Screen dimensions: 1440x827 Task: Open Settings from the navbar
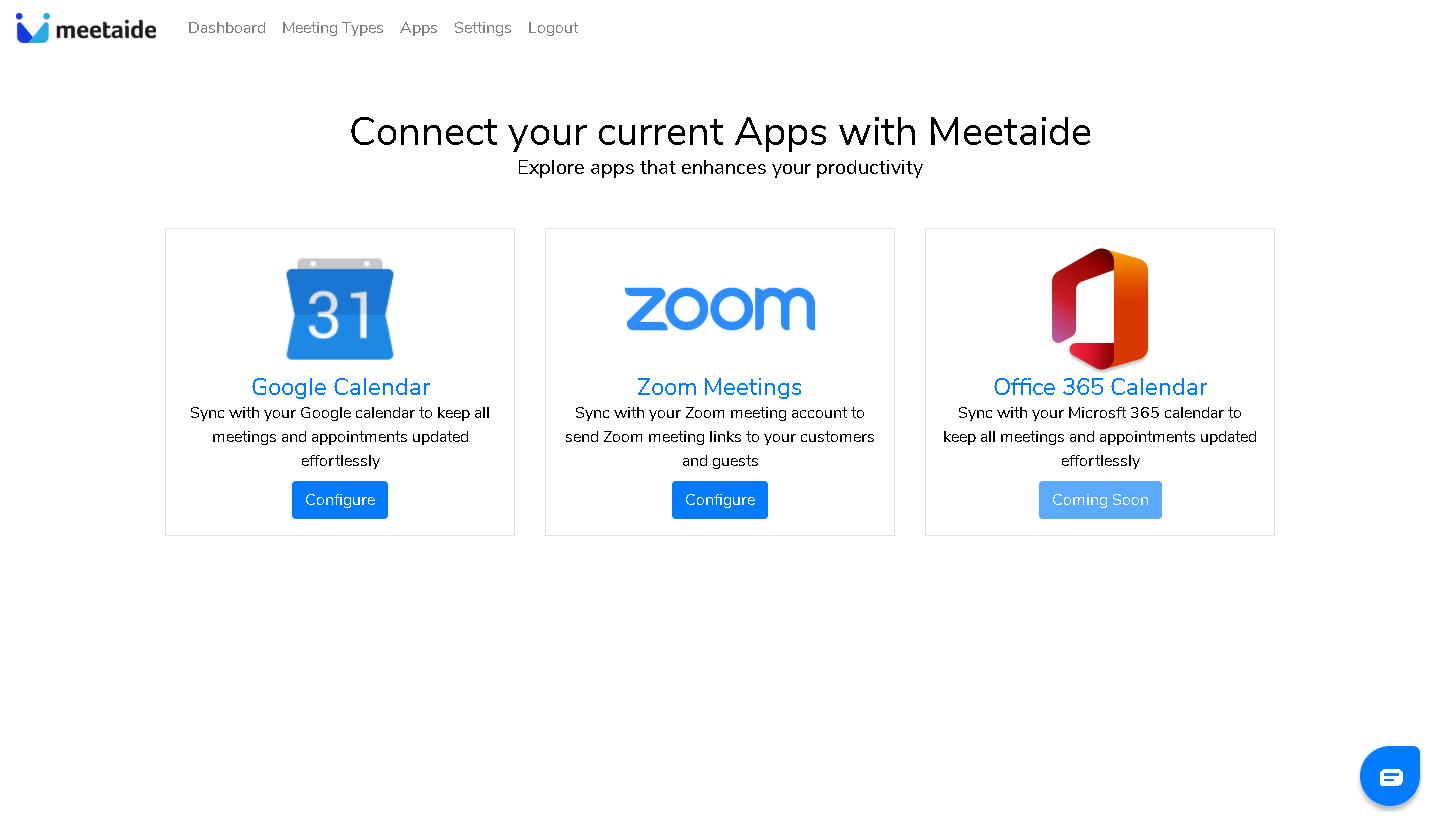click(483, 28)
